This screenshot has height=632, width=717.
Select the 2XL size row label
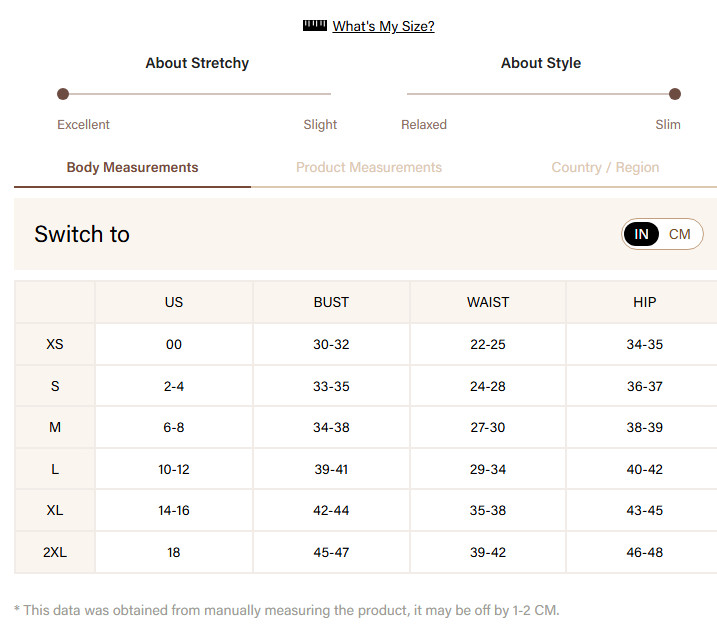(x=55, y=553)
